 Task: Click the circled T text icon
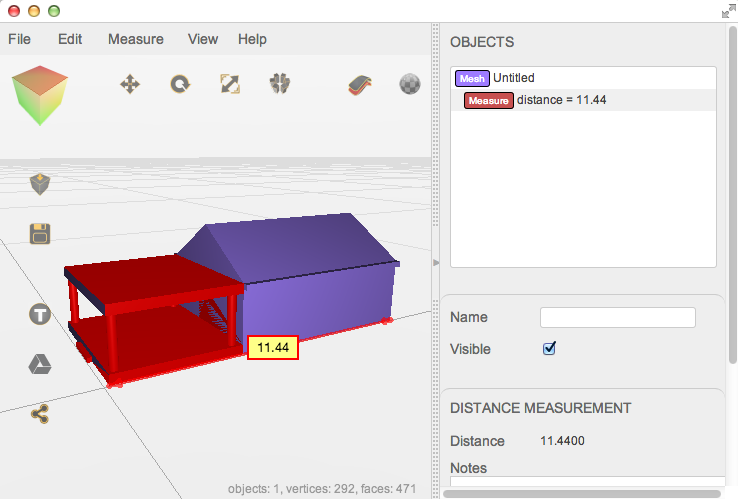(40, 314)
